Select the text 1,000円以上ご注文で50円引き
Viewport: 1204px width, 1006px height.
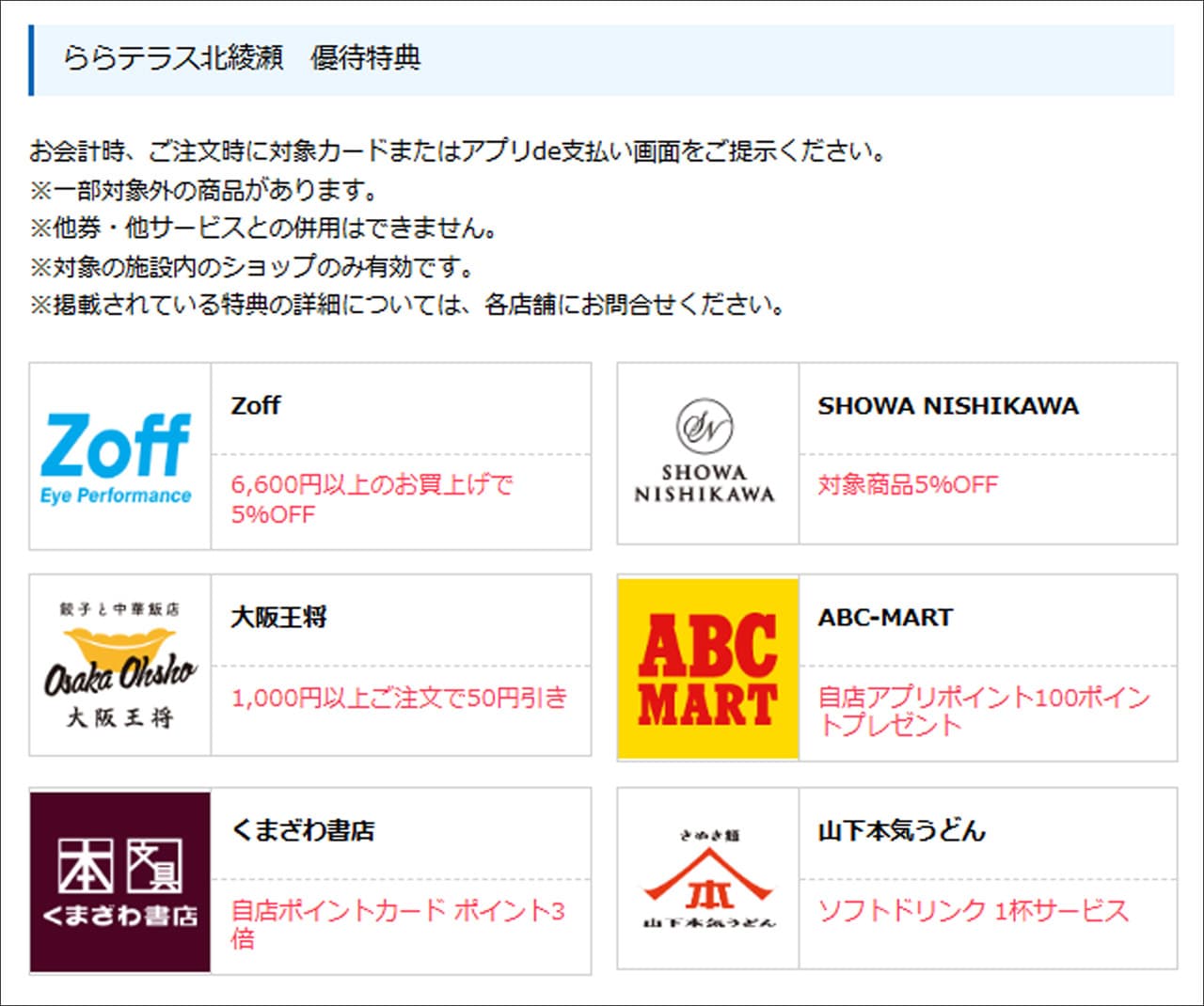pos(400,698)
